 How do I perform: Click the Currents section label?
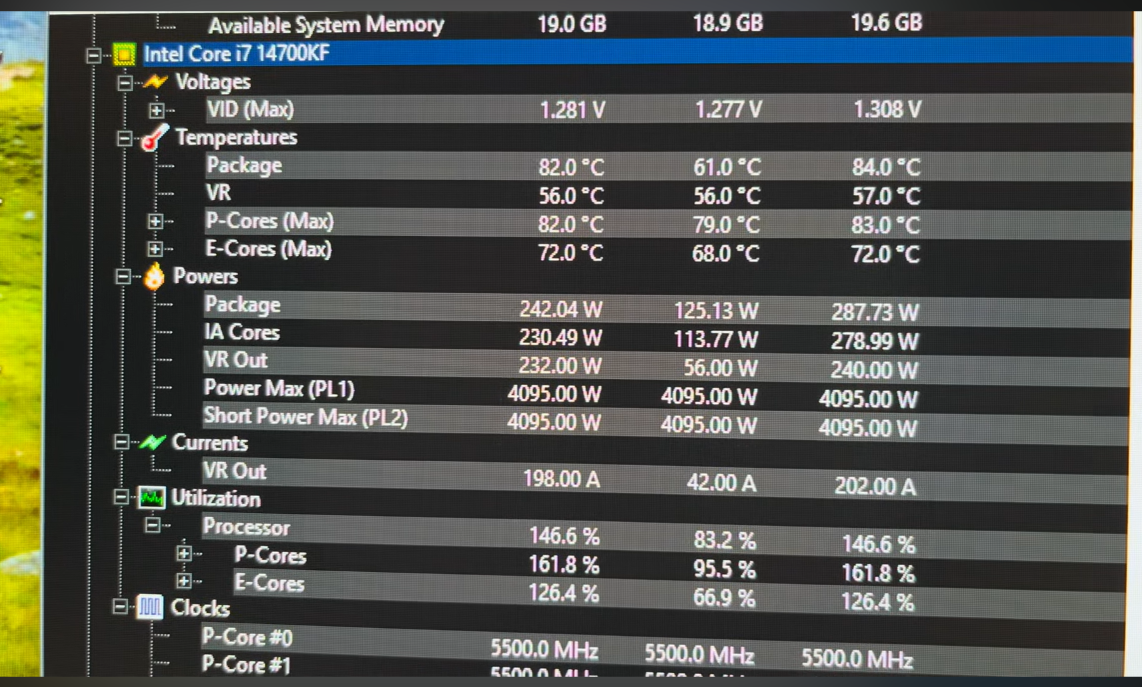210,442
